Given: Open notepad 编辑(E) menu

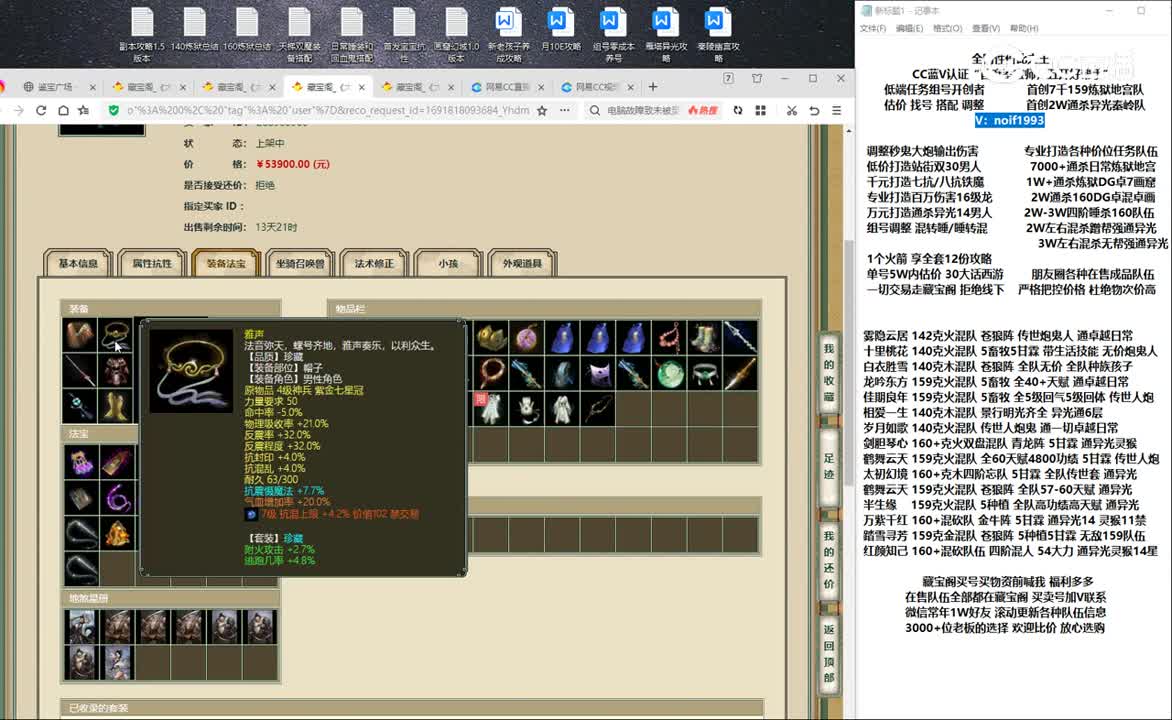Looking at the screenshot, I should coord(909,28).
